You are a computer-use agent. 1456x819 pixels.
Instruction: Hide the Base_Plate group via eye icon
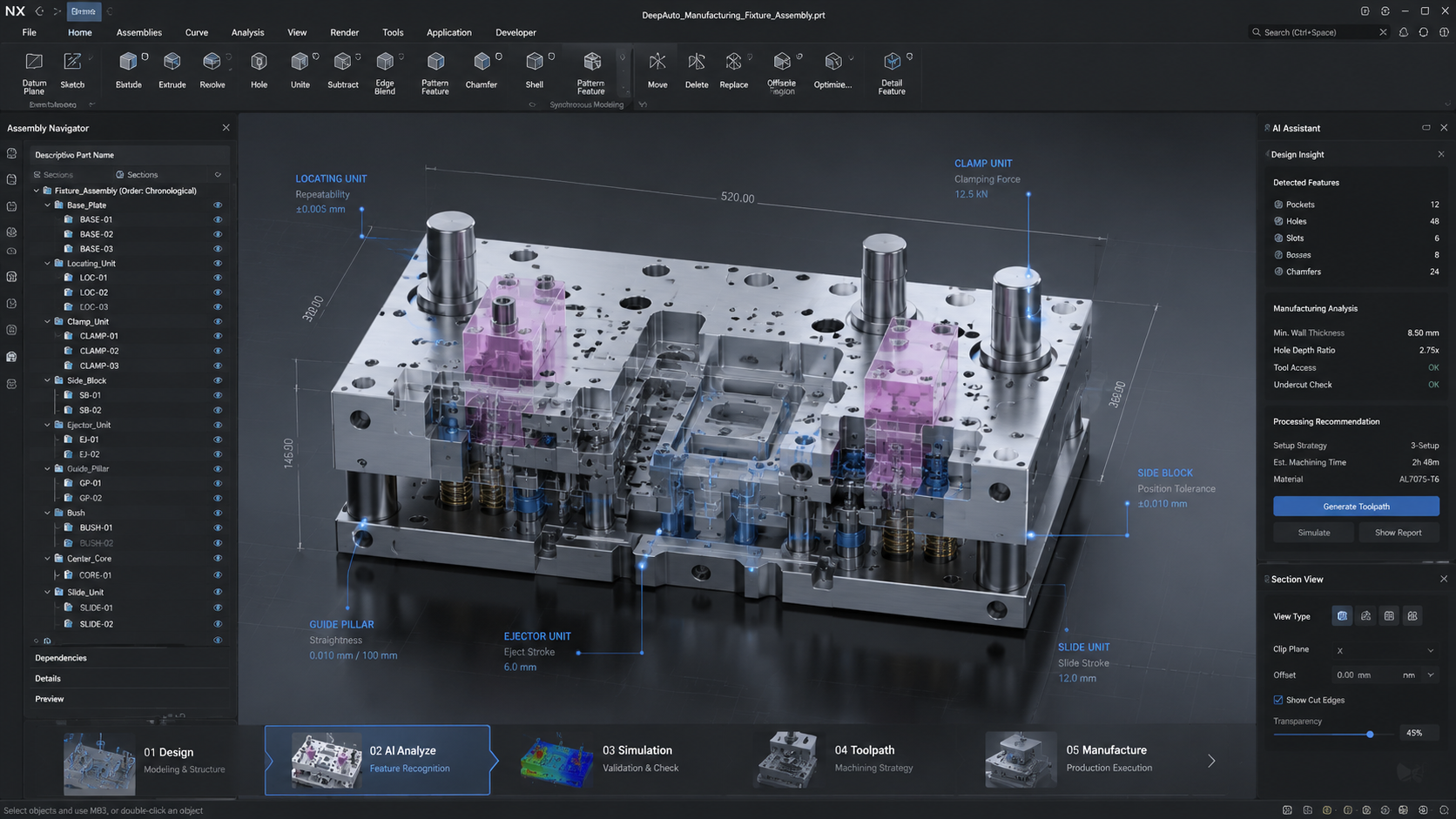point(218,205)
